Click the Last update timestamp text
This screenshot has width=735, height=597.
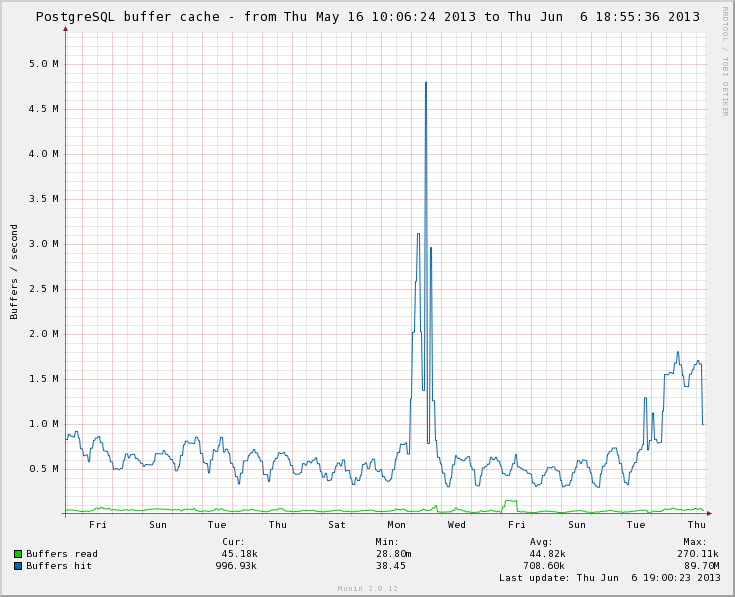click(610, 577)
